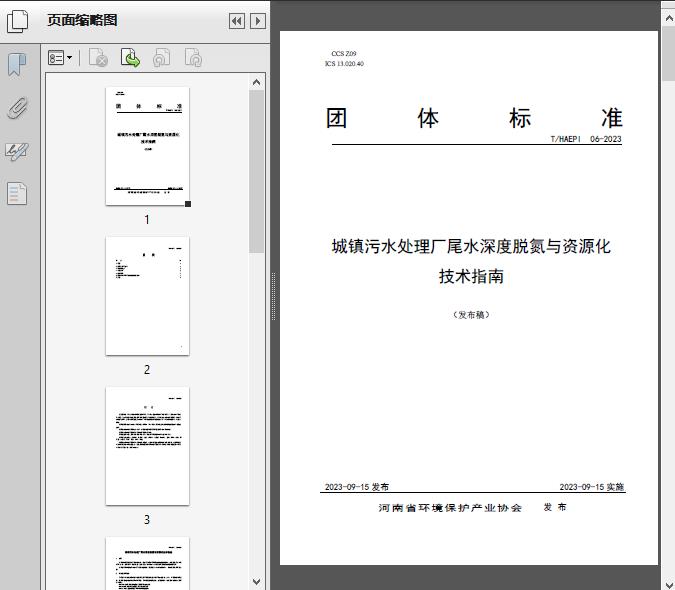Screen dimensions: 675x590
Task: Click the rotate pages clockwise icon
Action: [193, 58]
